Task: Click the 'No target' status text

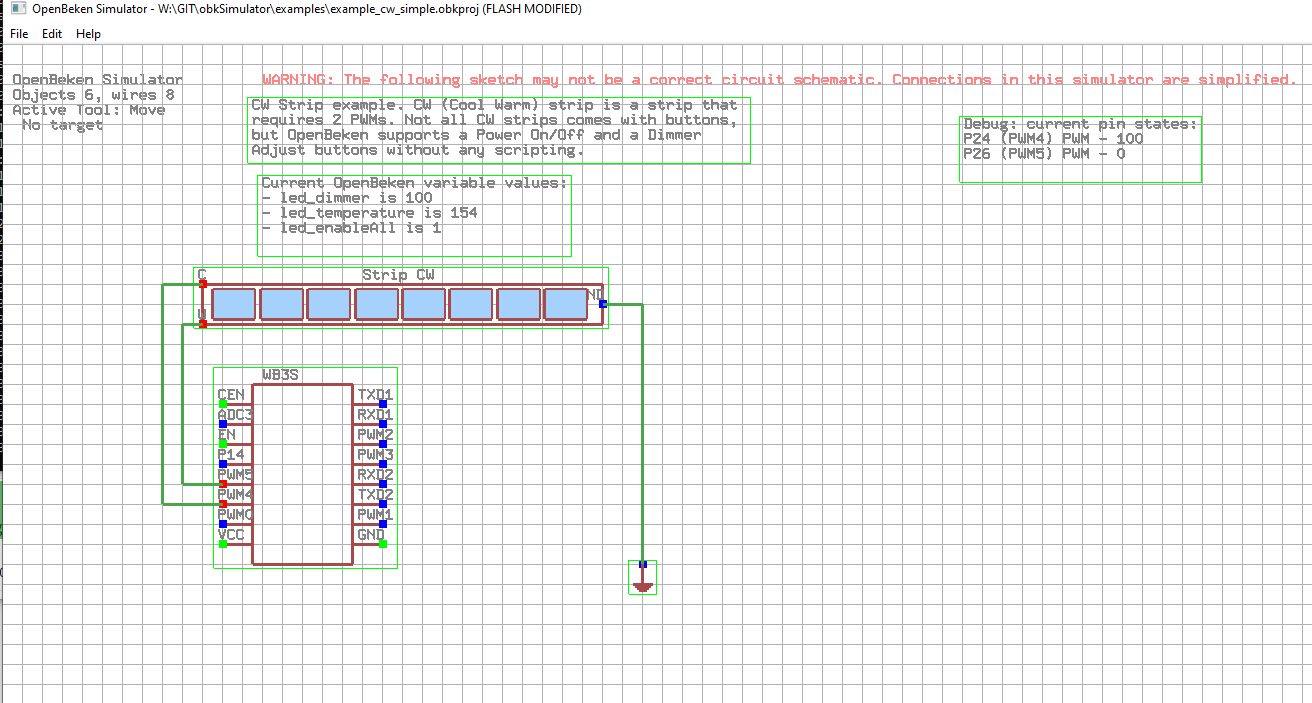Action: [62, 125]
